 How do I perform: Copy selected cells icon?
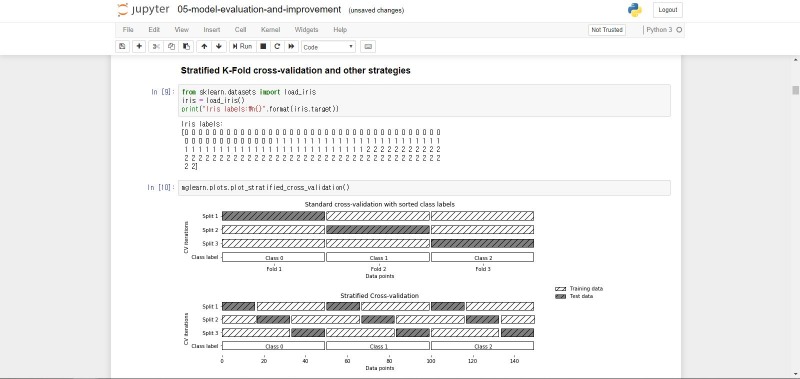point(171,46)
